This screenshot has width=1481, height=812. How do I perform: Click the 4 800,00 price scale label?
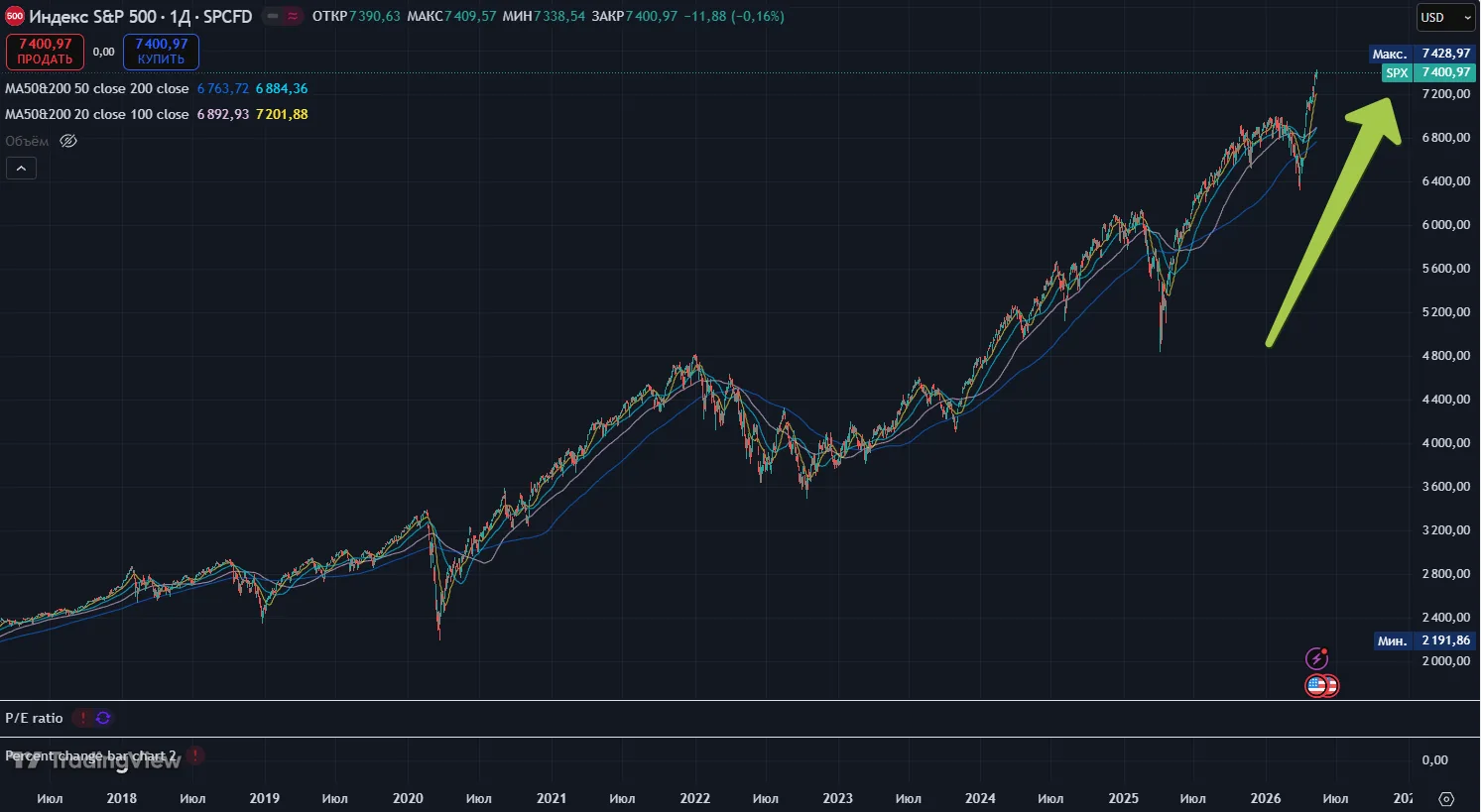pos(1446,355)
